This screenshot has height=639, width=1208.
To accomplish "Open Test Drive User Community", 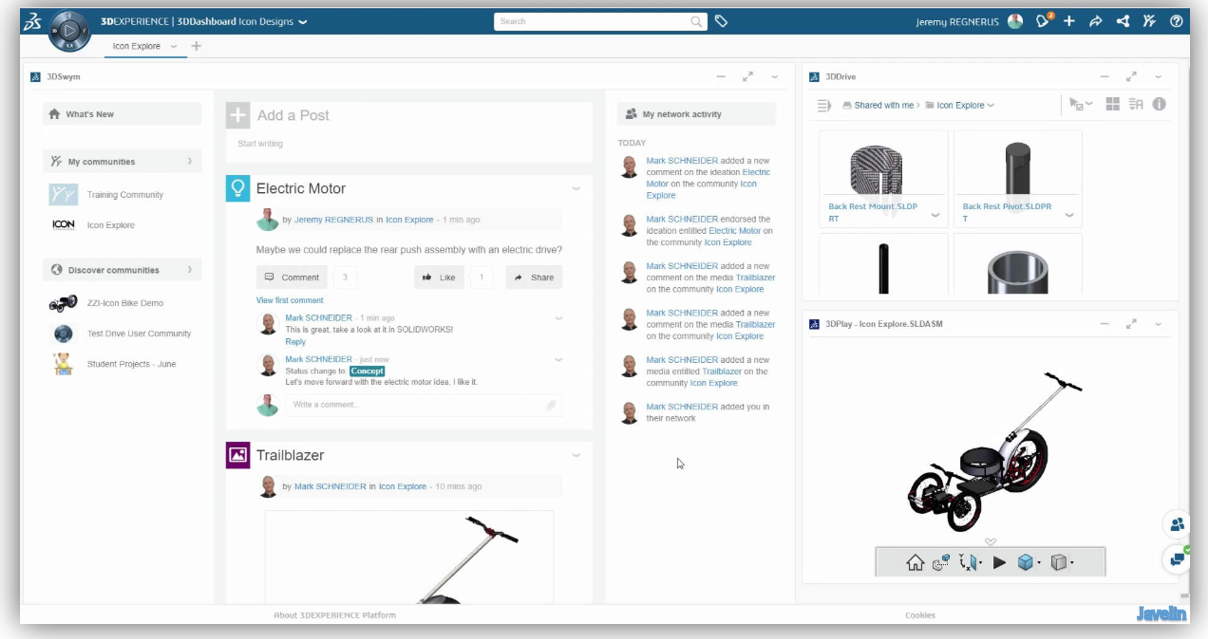I will (139, 334).
